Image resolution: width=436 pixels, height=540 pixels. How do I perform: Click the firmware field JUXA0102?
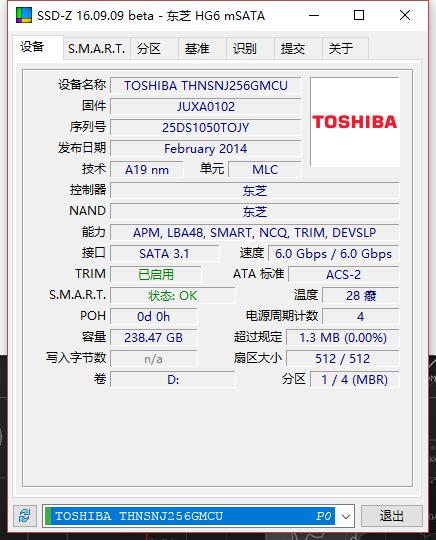coord(206,106)
